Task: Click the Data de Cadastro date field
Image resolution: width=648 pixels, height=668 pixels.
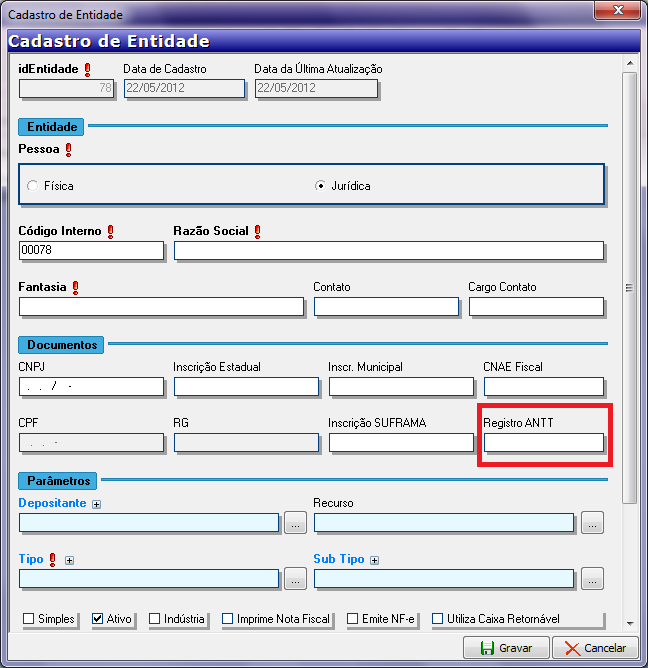Action: 184,89
